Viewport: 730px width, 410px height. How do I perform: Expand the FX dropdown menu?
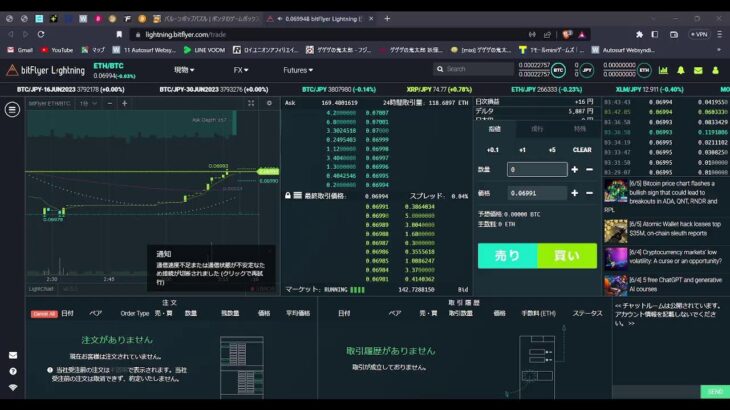coord(241,70)
